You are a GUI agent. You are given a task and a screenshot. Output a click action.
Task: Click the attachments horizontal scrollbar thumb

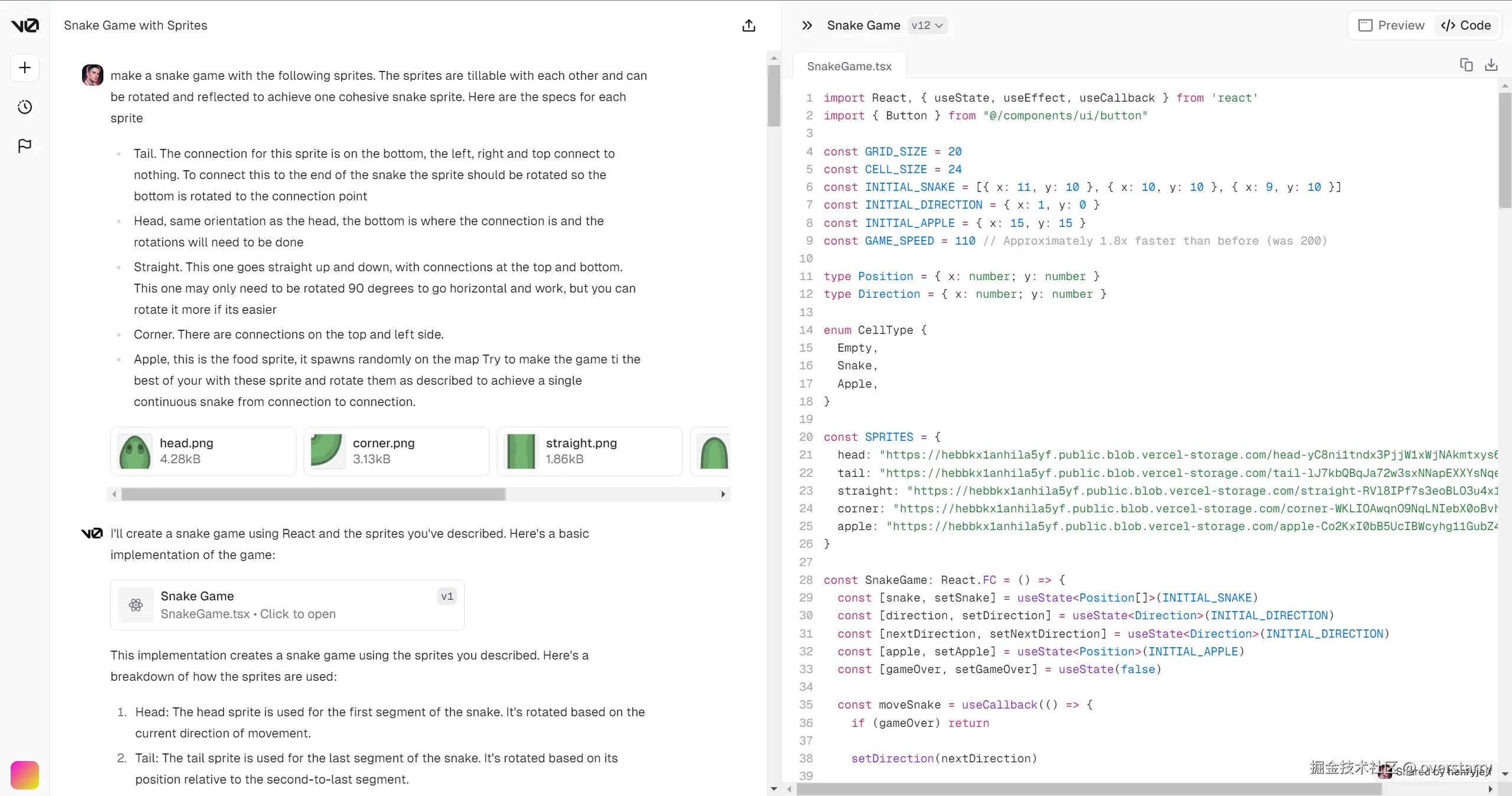point(313,494)
